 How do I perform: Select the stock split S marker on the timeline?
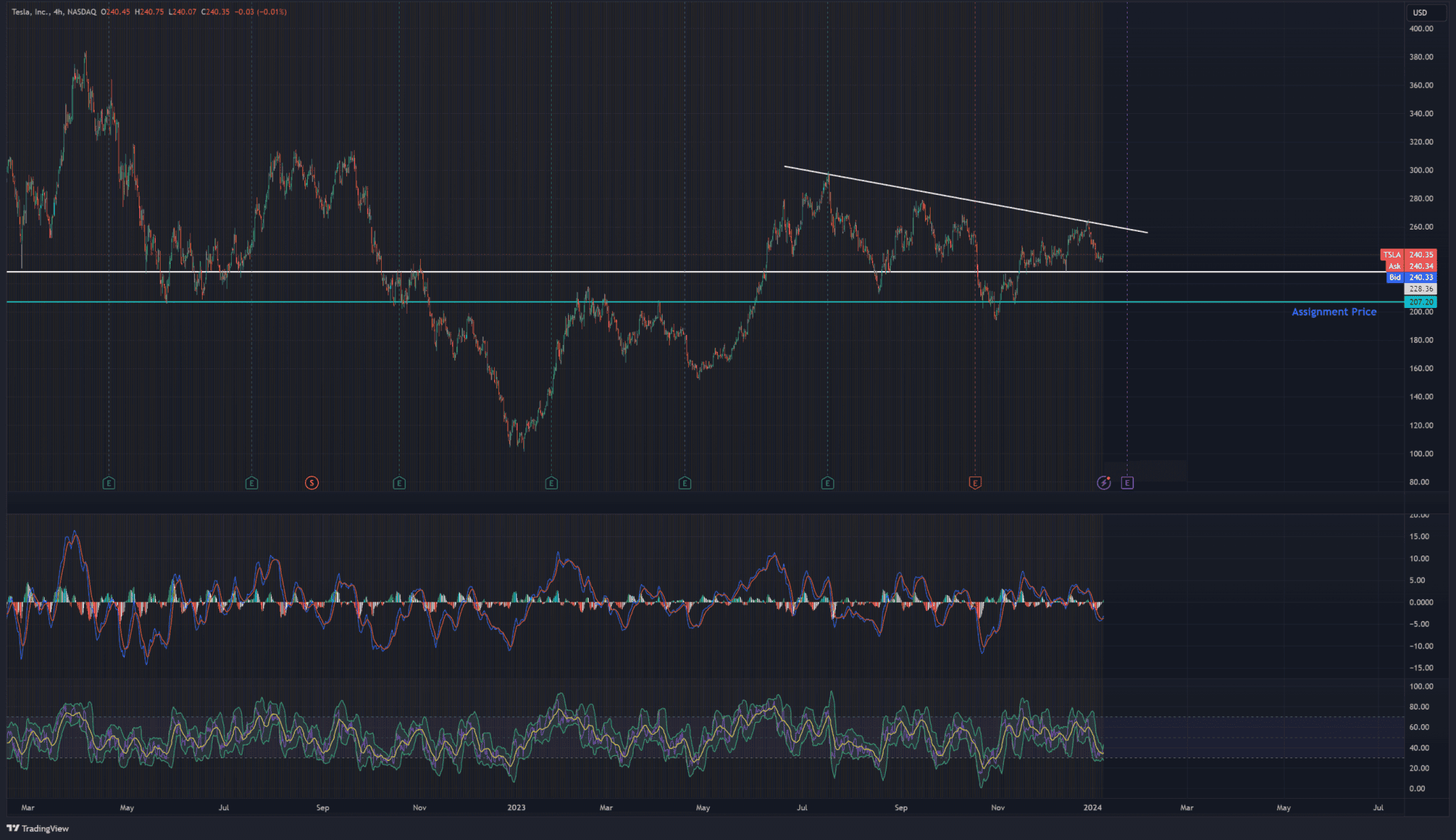coord(311,483)
